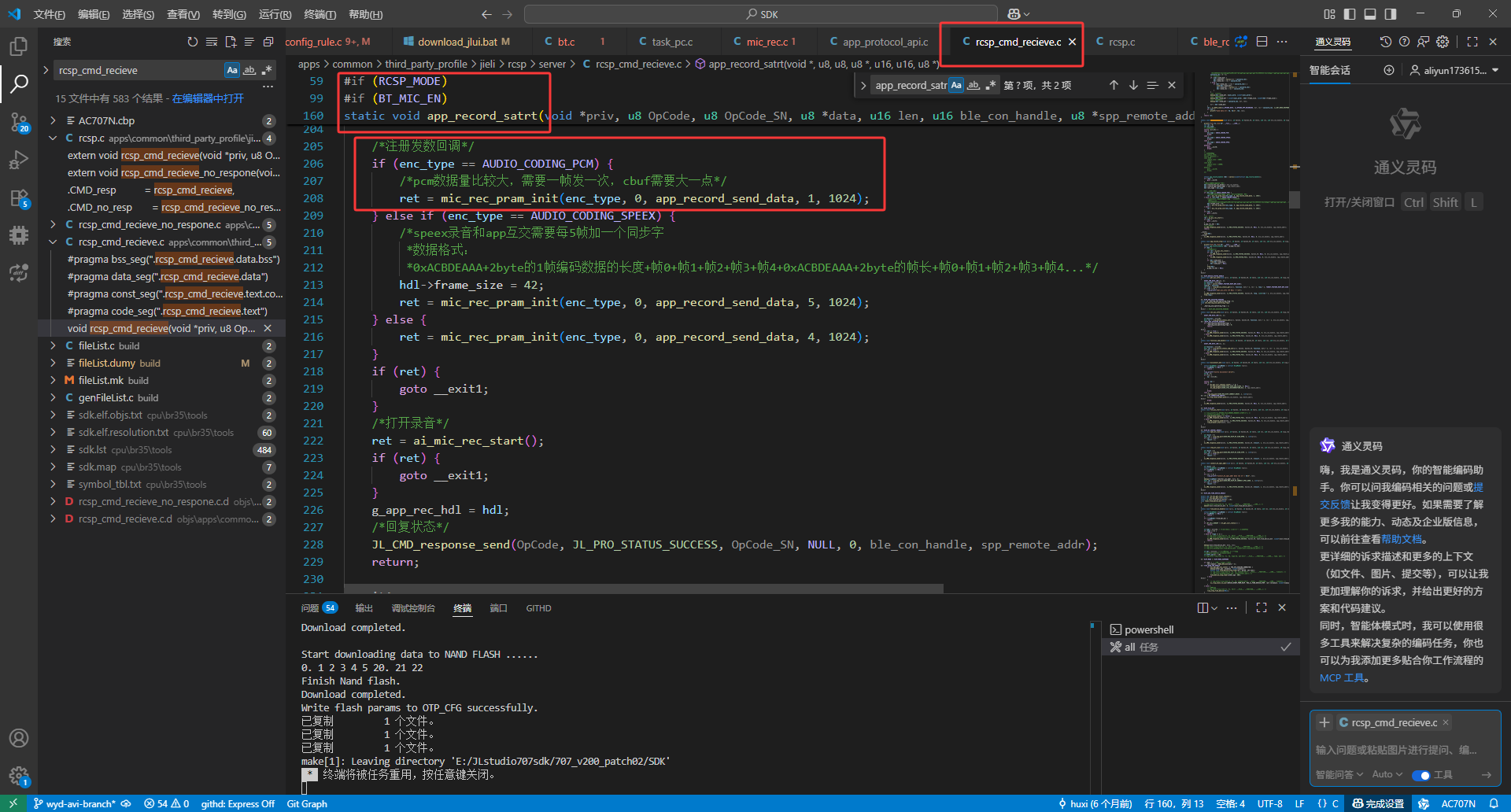Click the chat question input field

coord(1405,750)
